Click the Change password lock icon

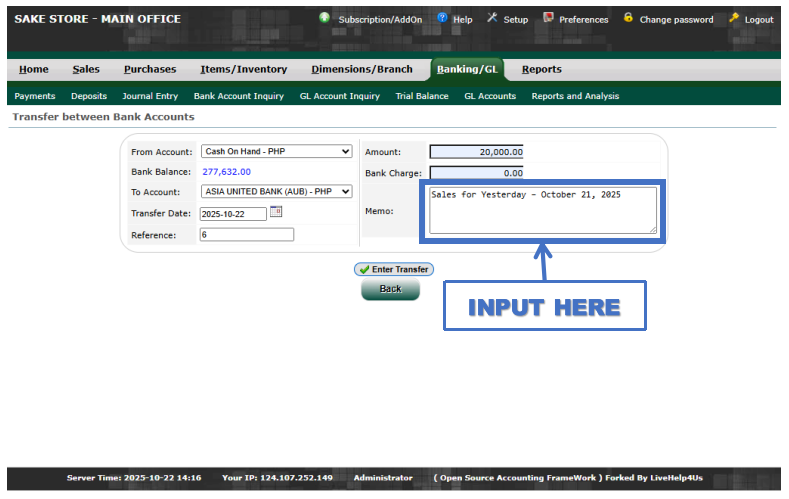point(628,18)
